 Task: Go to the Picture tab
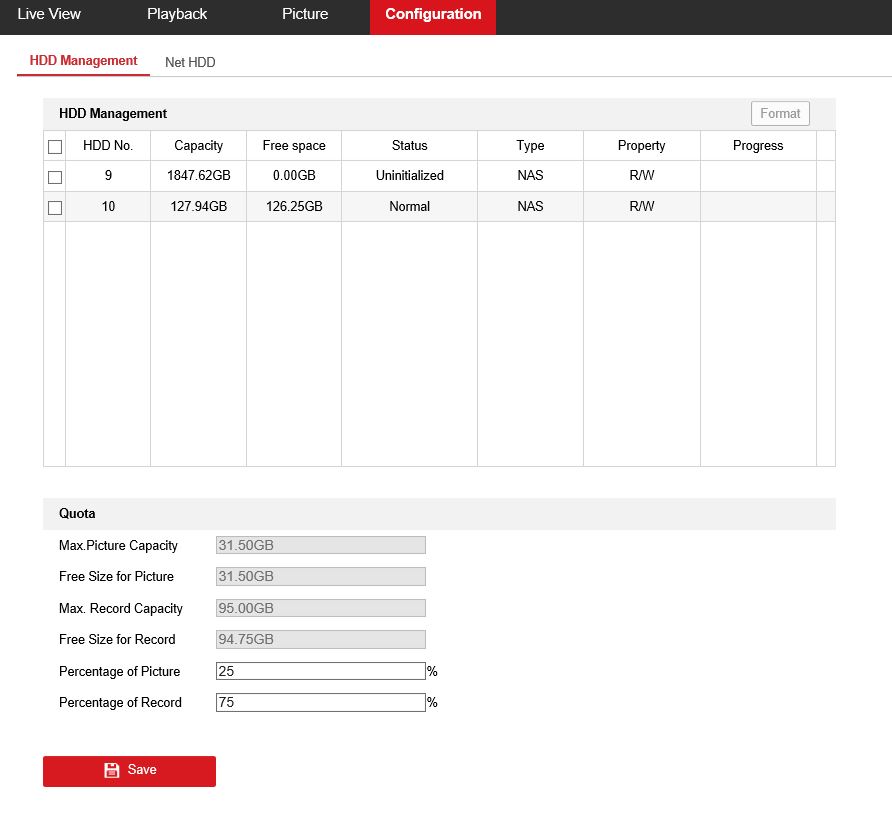(x=305, y=15)
